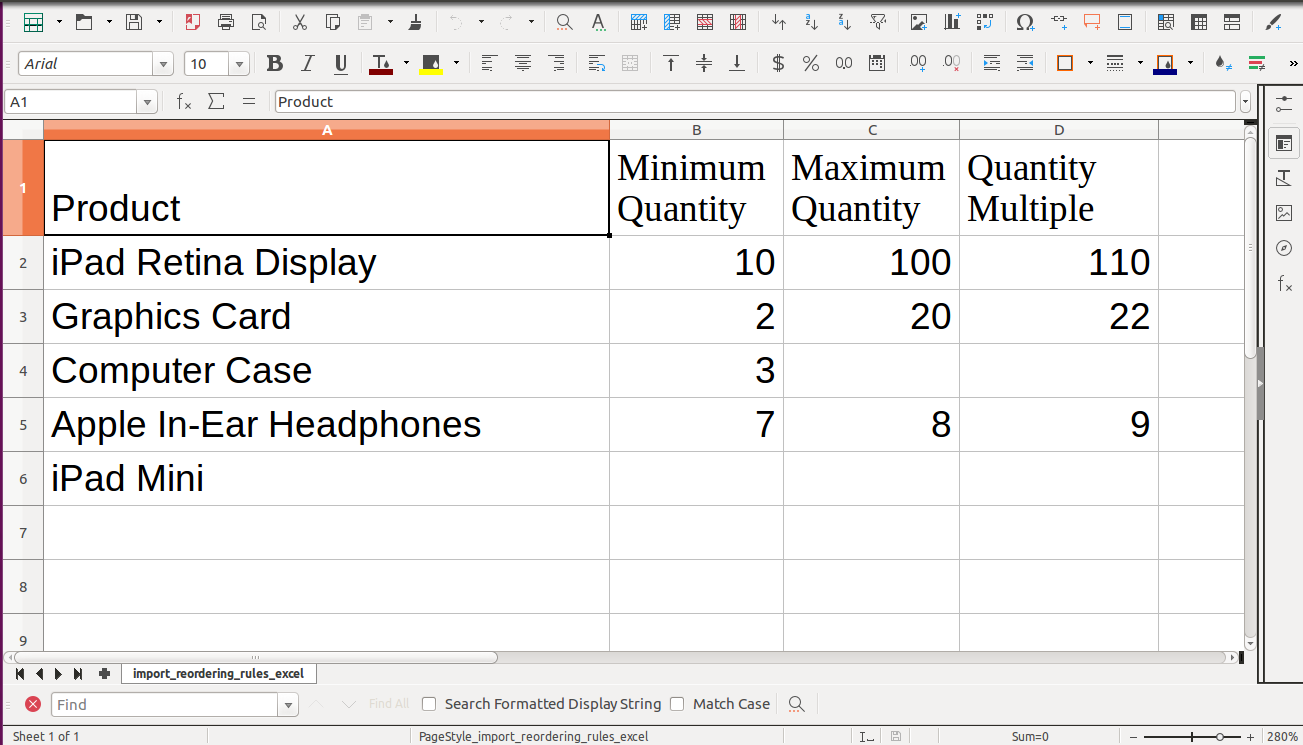The height and width of the screenshot is (745, 1303).
Task: Click the Sum sigma icon
Action: pos(216,102)
